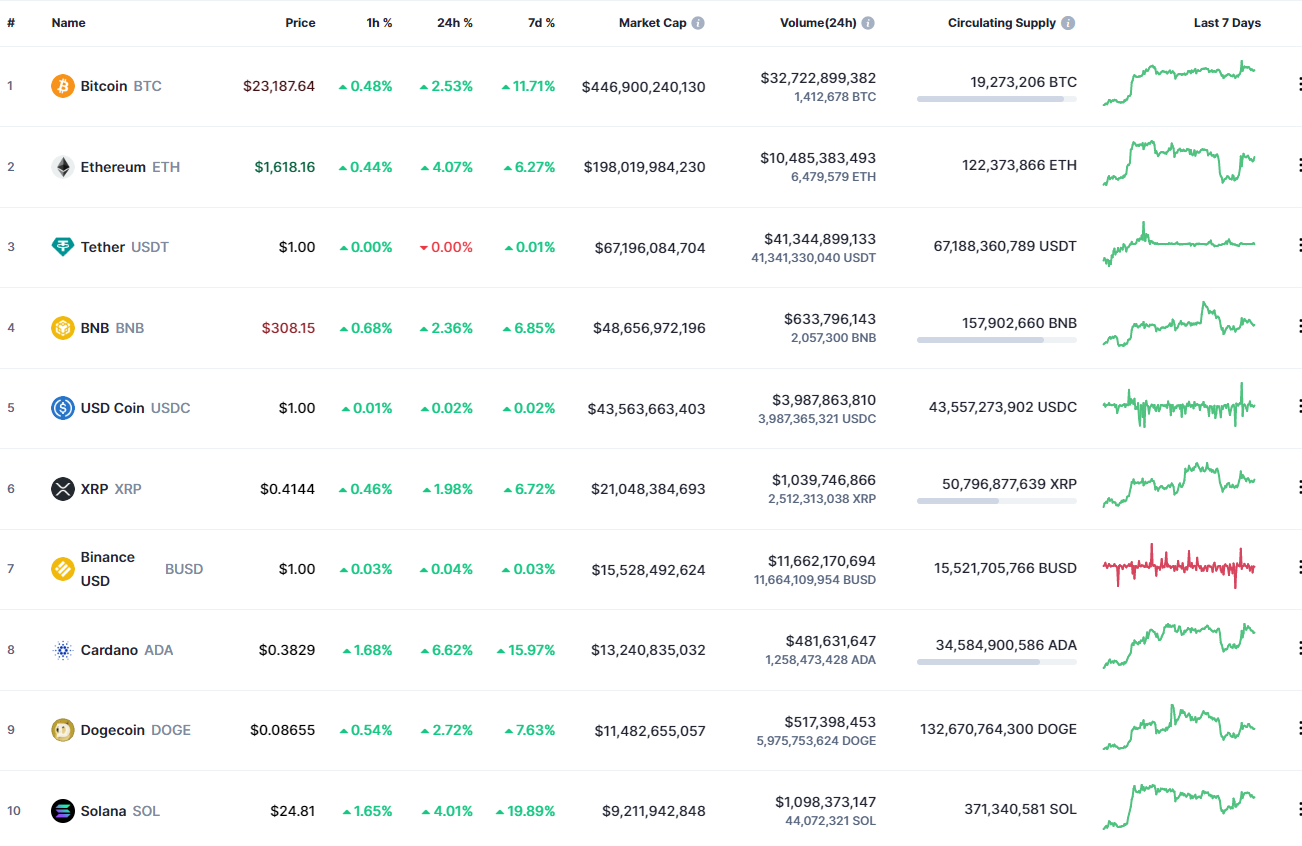Select the Ethereum ETH logo icon
1302x846 pixels.
(62, 166)
